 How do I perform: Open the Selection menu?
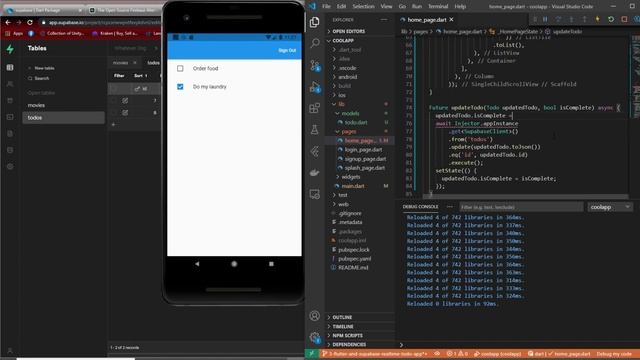click(x=363, y=7)
